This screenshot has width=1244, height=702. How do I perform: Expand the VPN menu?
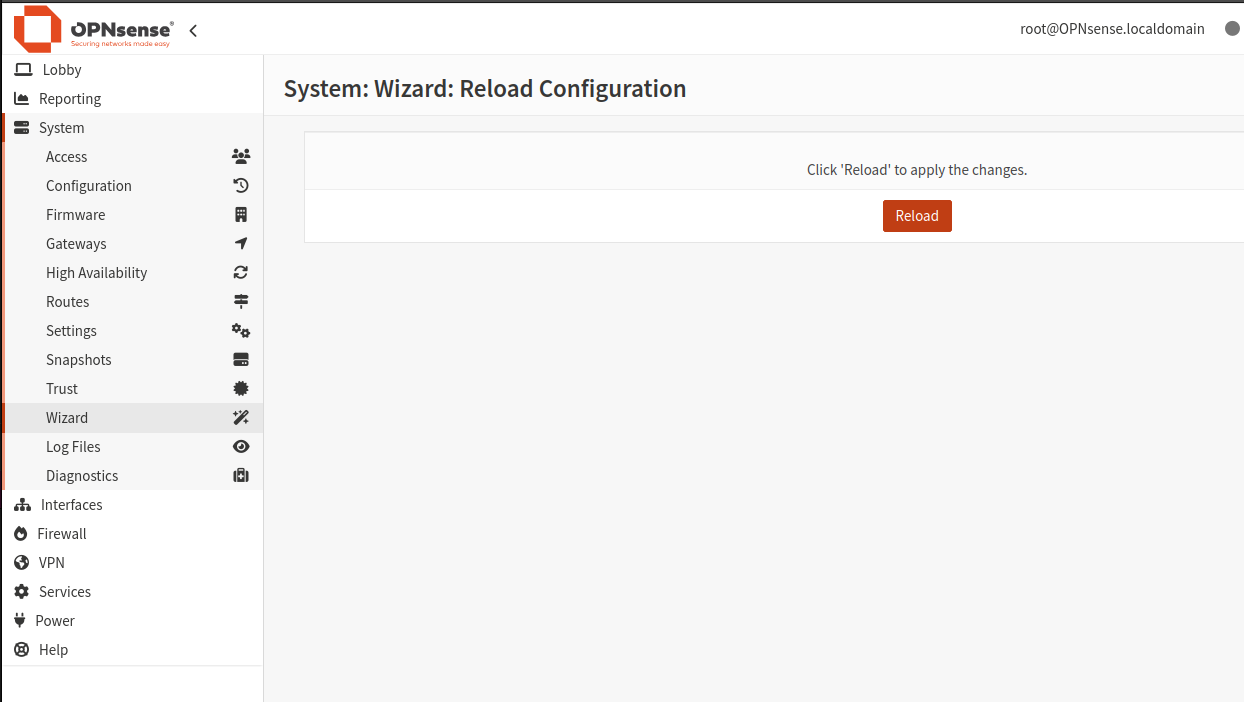point(132,563)
